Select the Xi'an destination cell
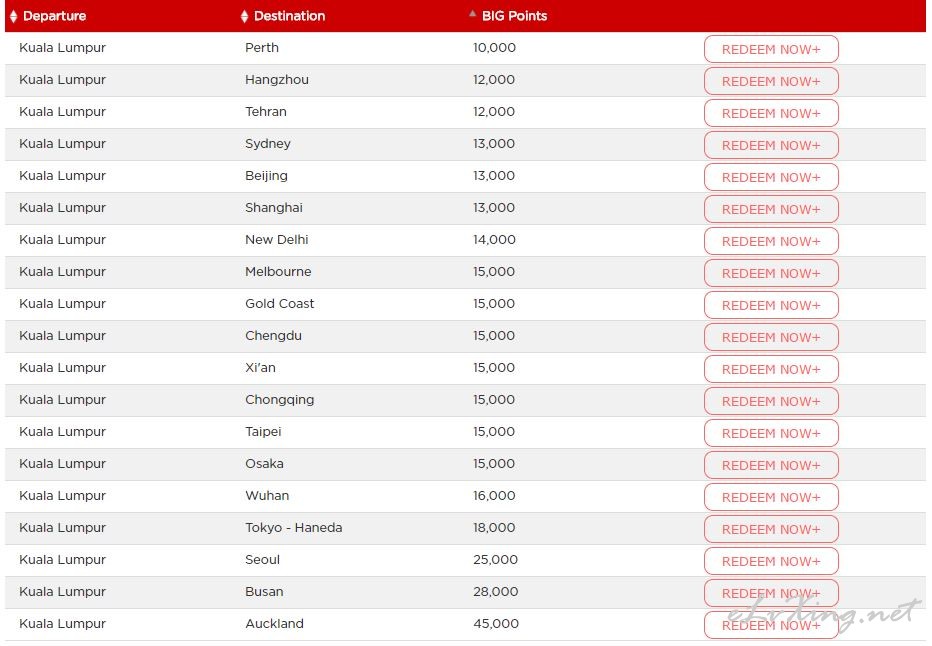The image size is (932, 646). click(260, 368)
